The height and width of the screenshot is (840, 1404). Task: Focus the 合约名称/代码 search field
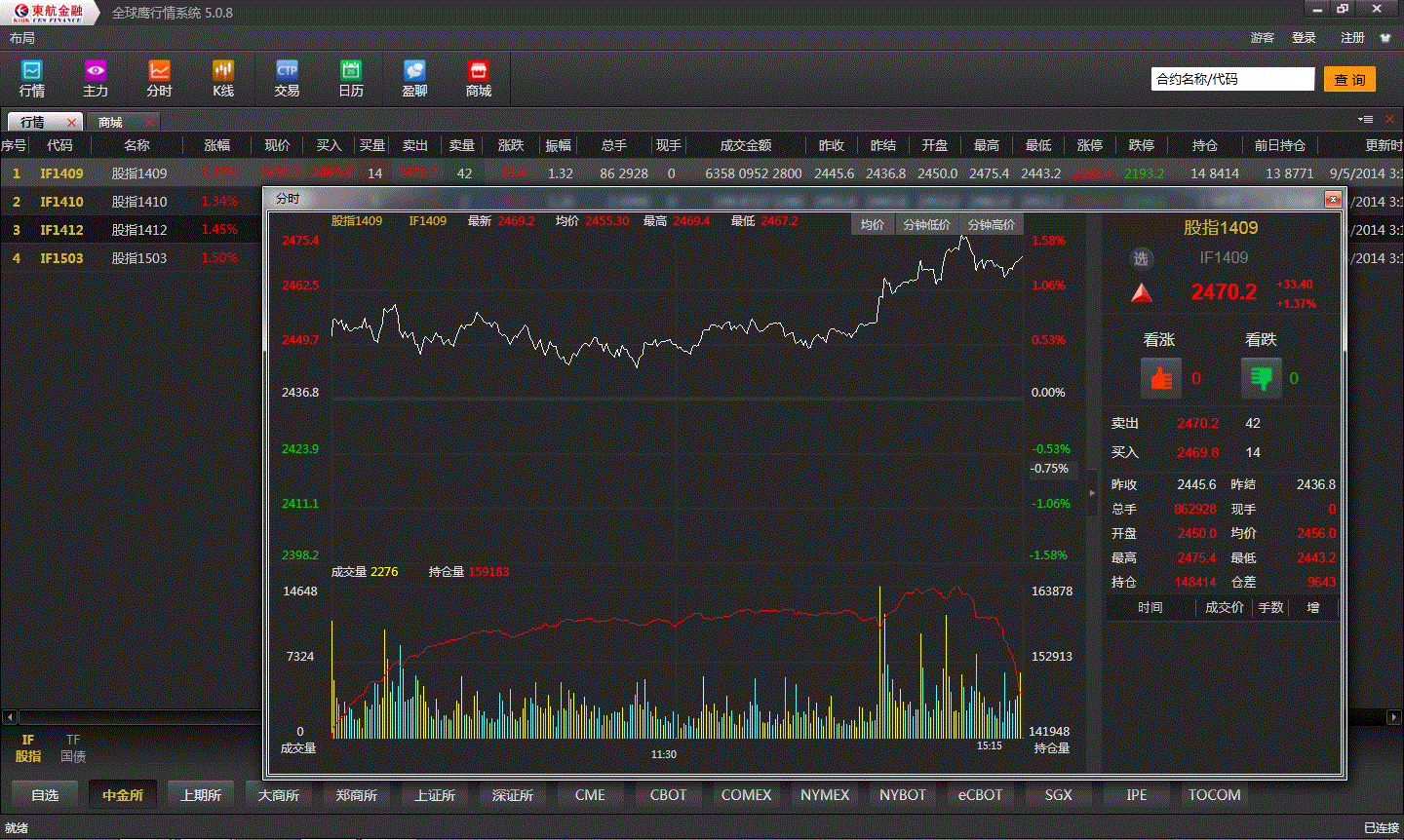click(1232, 79)
